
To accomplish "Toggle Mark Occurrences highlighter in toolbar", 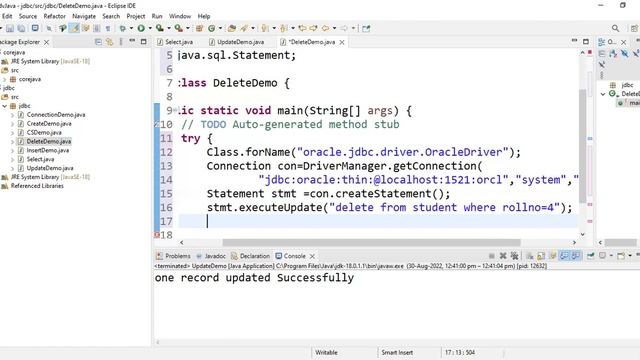I will 74,28.
